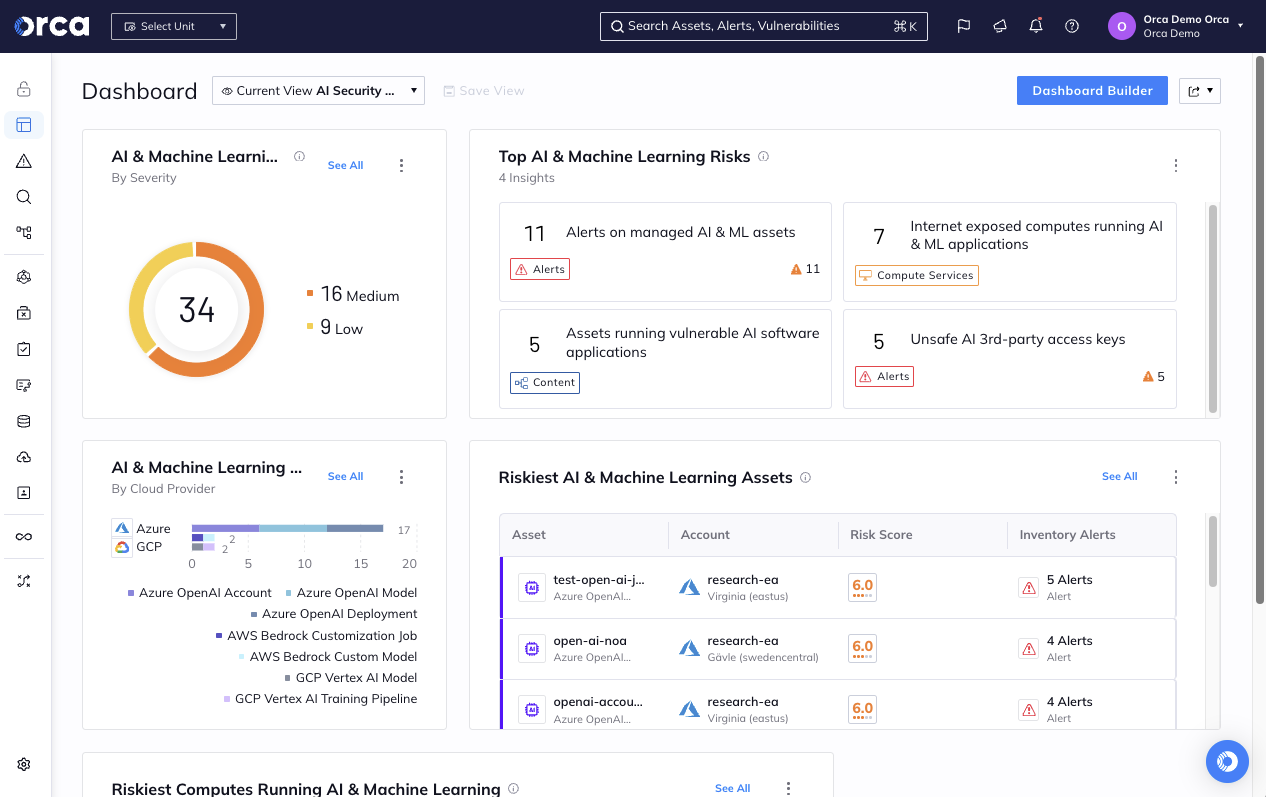
Task: Open the help question-mark icon
Action: click(1072, 25)
